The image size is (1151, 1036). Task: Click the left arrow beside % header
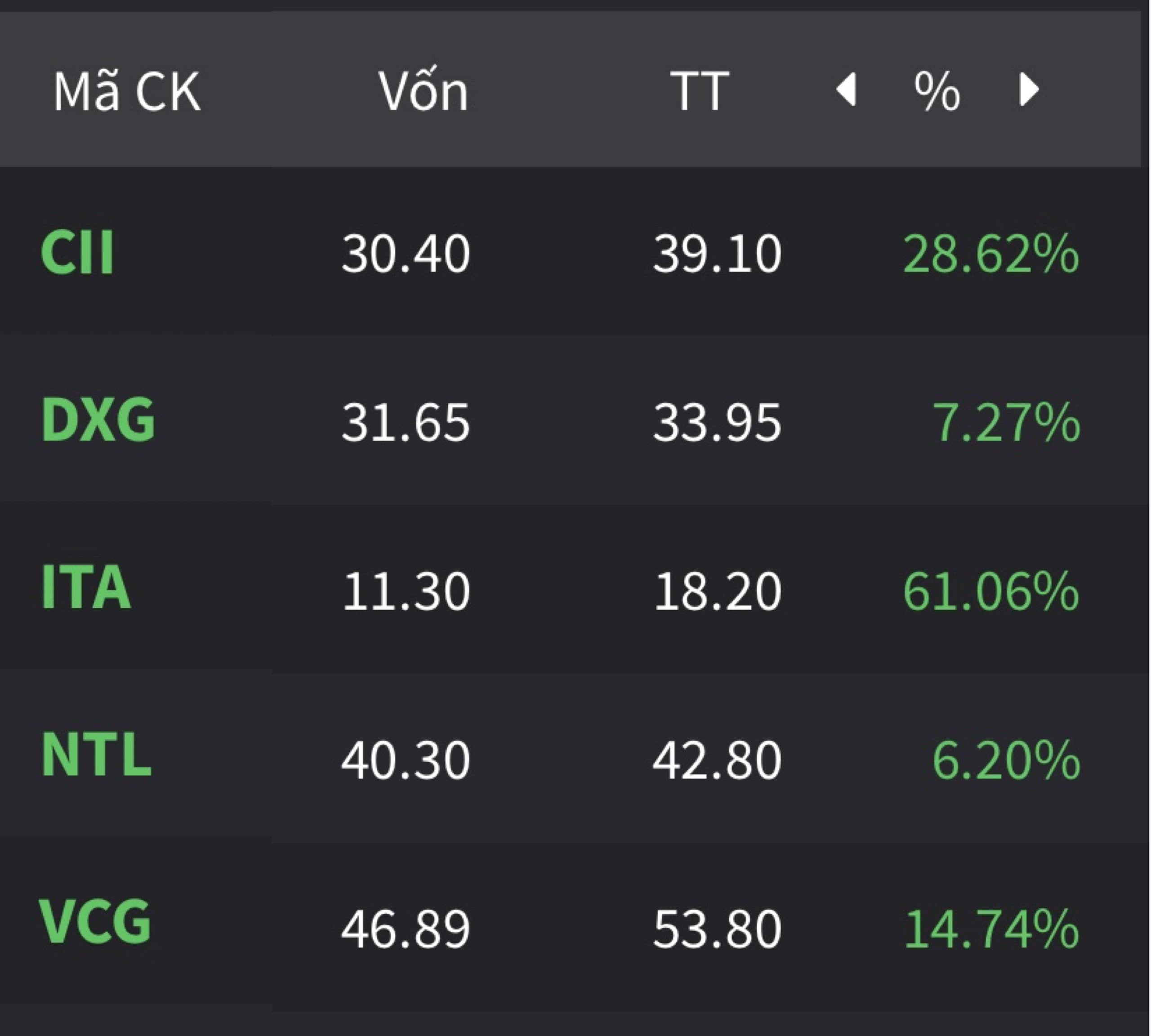[x=847, y=90]
